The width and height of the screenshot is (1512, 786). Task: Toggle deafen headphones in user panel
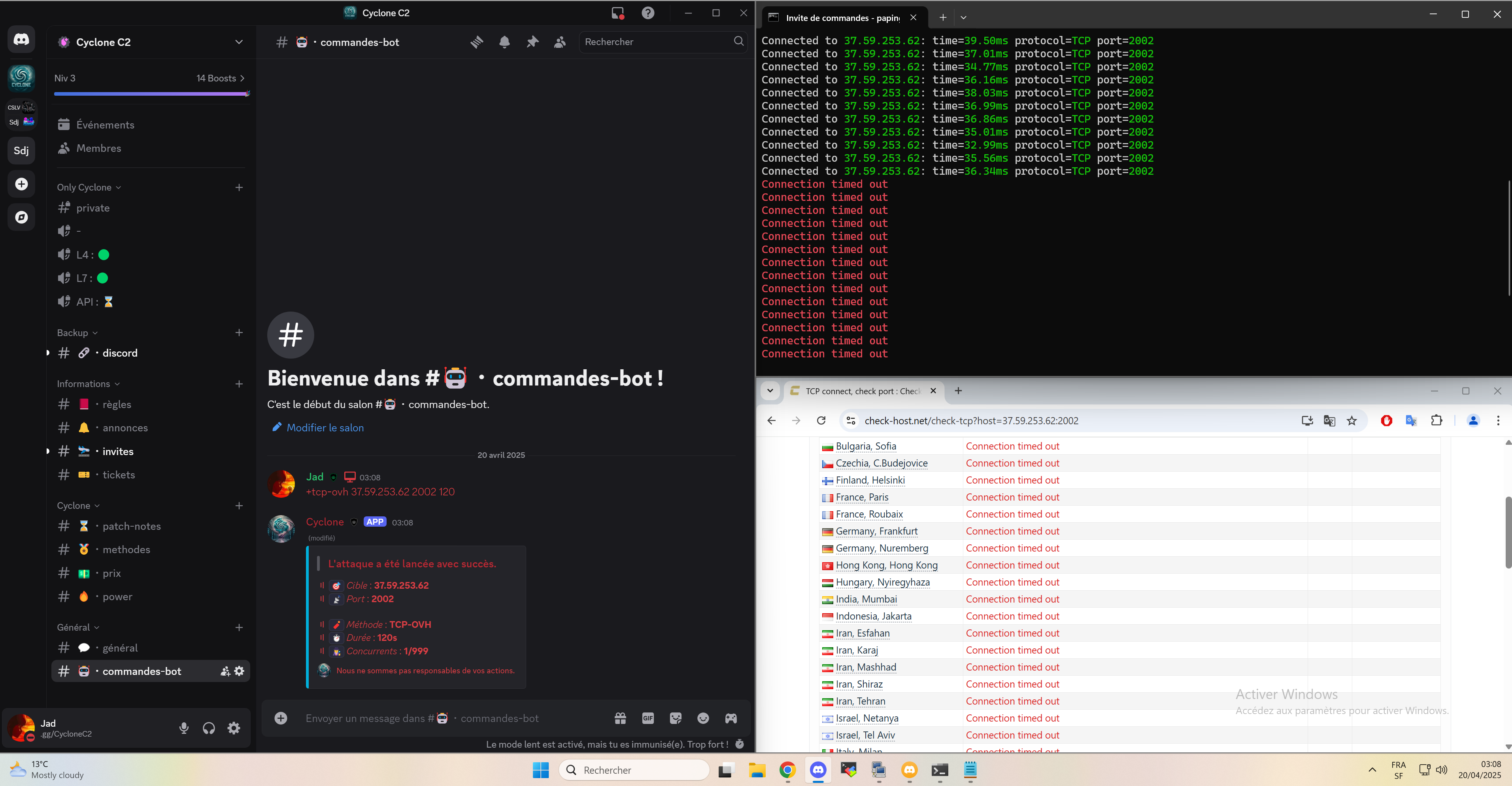[x=209, y=728]
